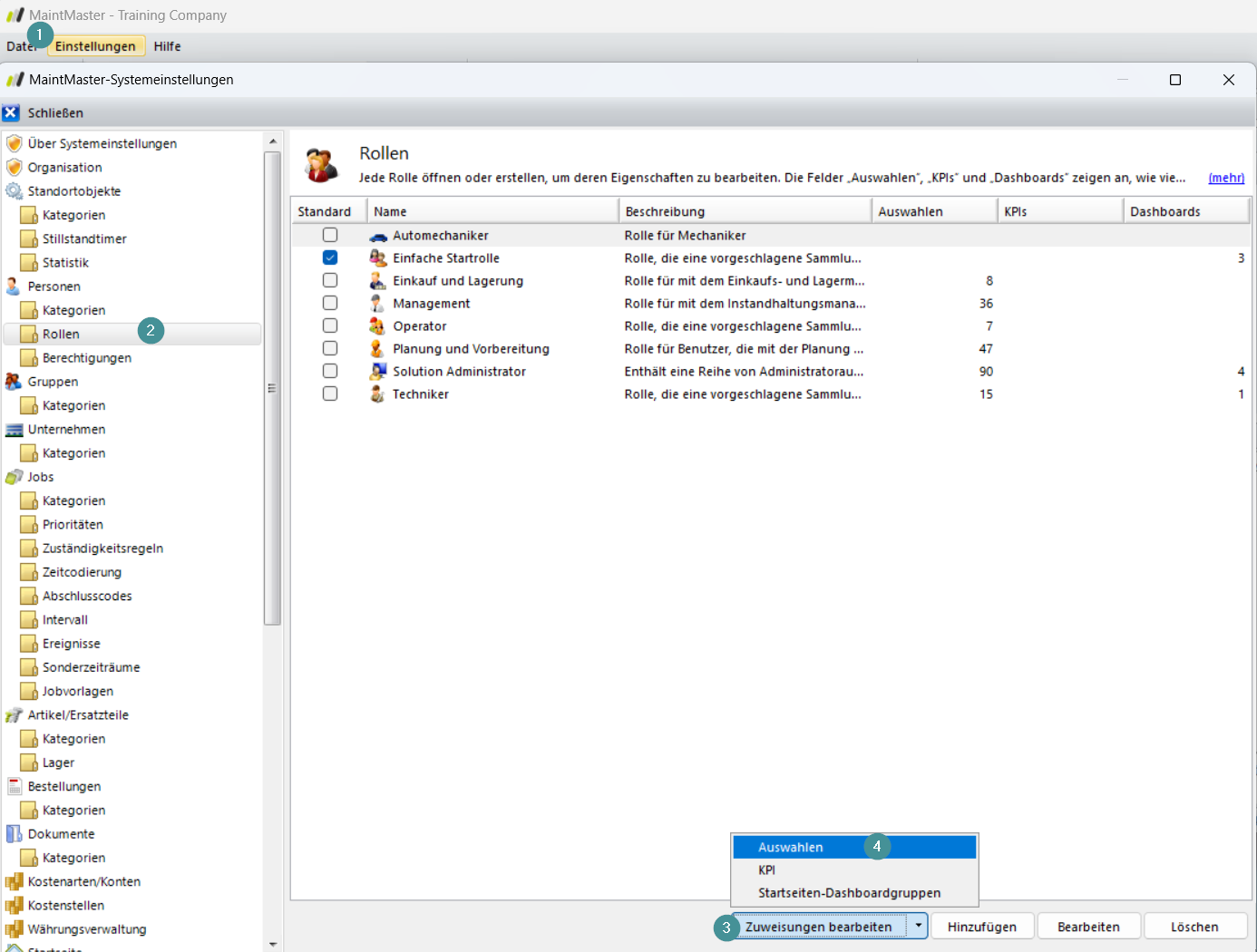
Task: Check Standard box for Management role
Action: 330,304
